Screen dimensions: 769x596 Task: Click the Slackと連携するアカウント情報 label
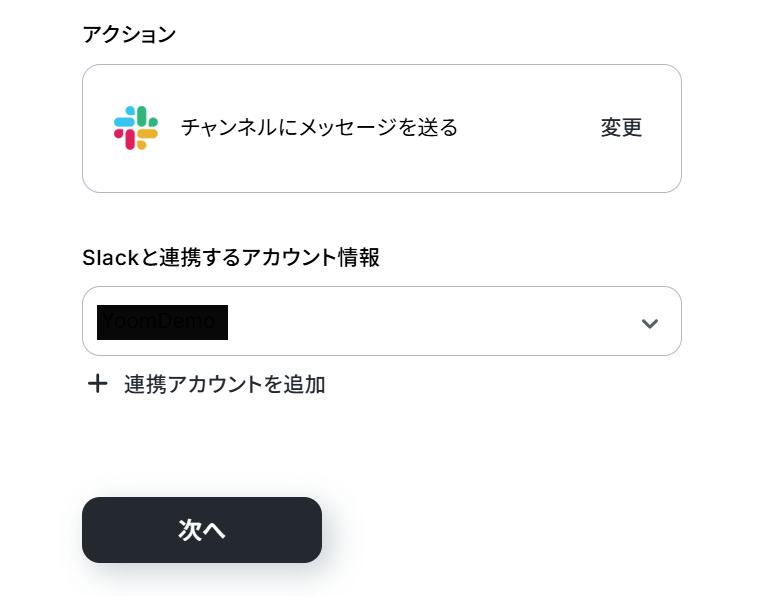coord(231,258)
